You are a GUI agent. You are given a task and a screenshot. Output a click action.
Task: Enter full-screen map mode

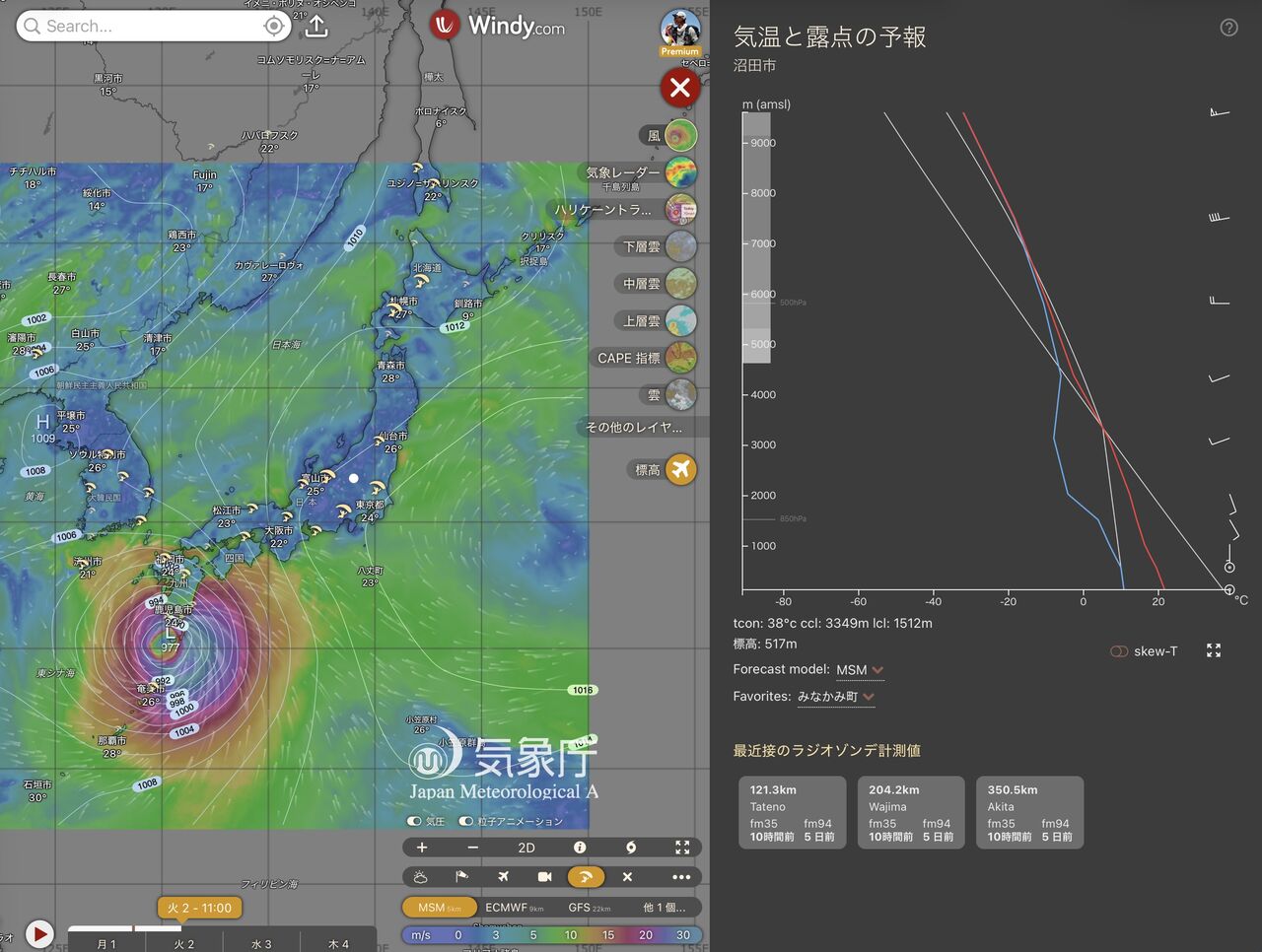[682, 848]
